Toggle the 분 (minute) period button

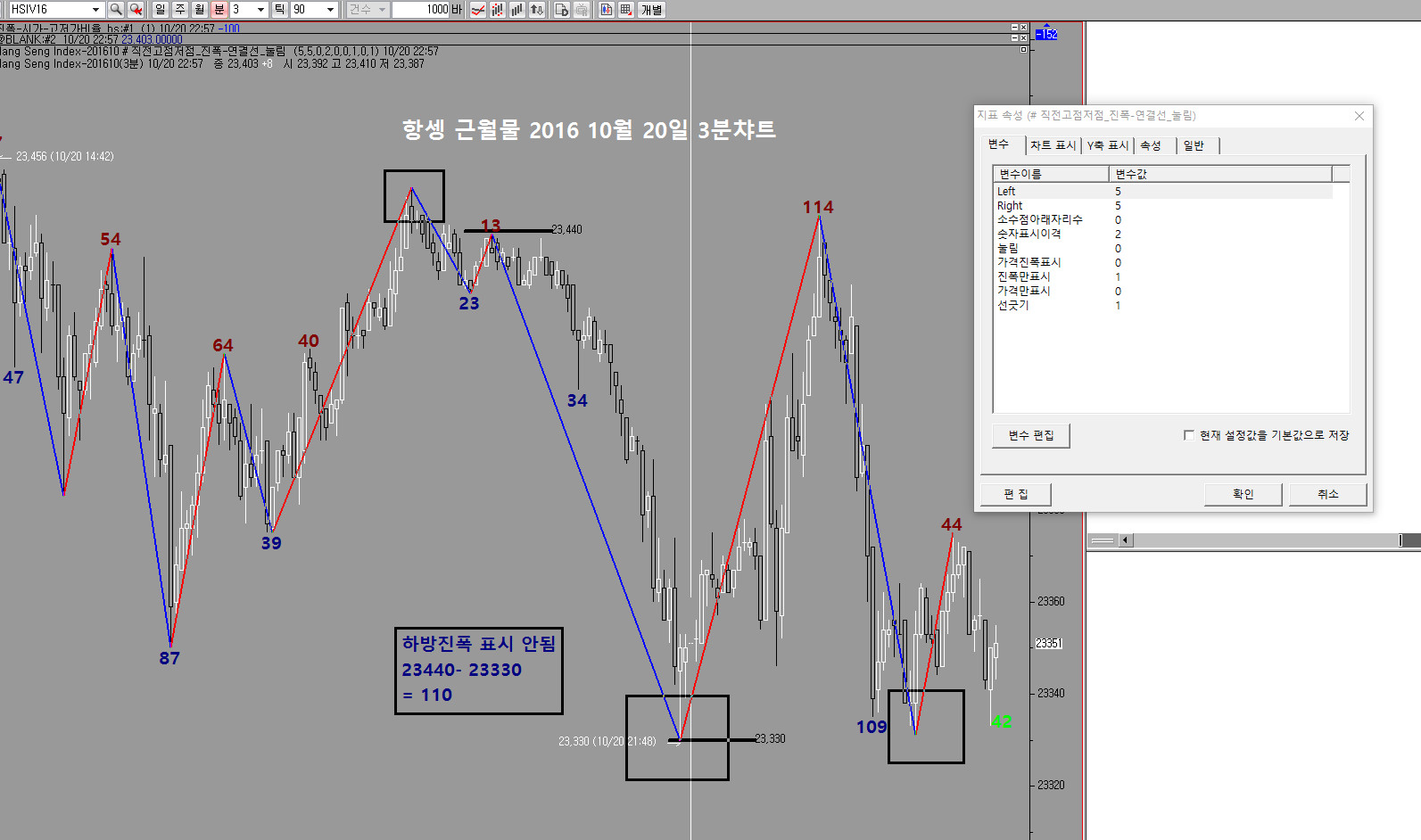219,10
